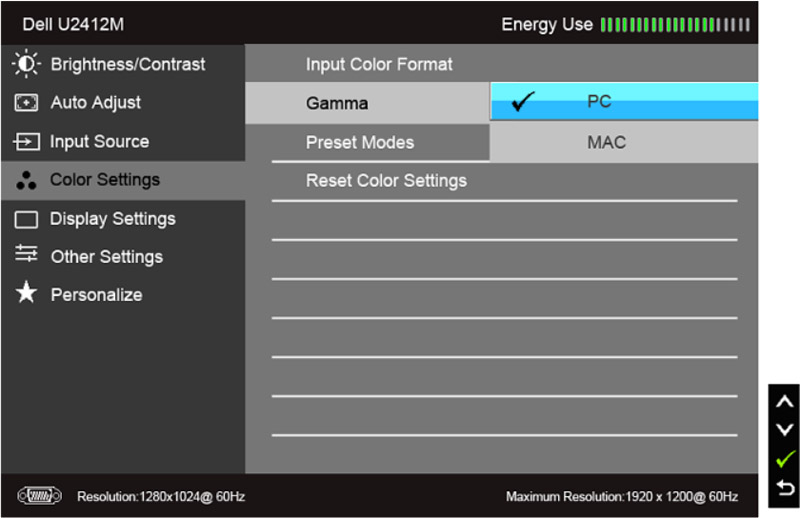The width and height of the screenshot is (800, 518).
Task: Go back with the return arrow button
Action: pyautogui.click(x=785, y=488)
